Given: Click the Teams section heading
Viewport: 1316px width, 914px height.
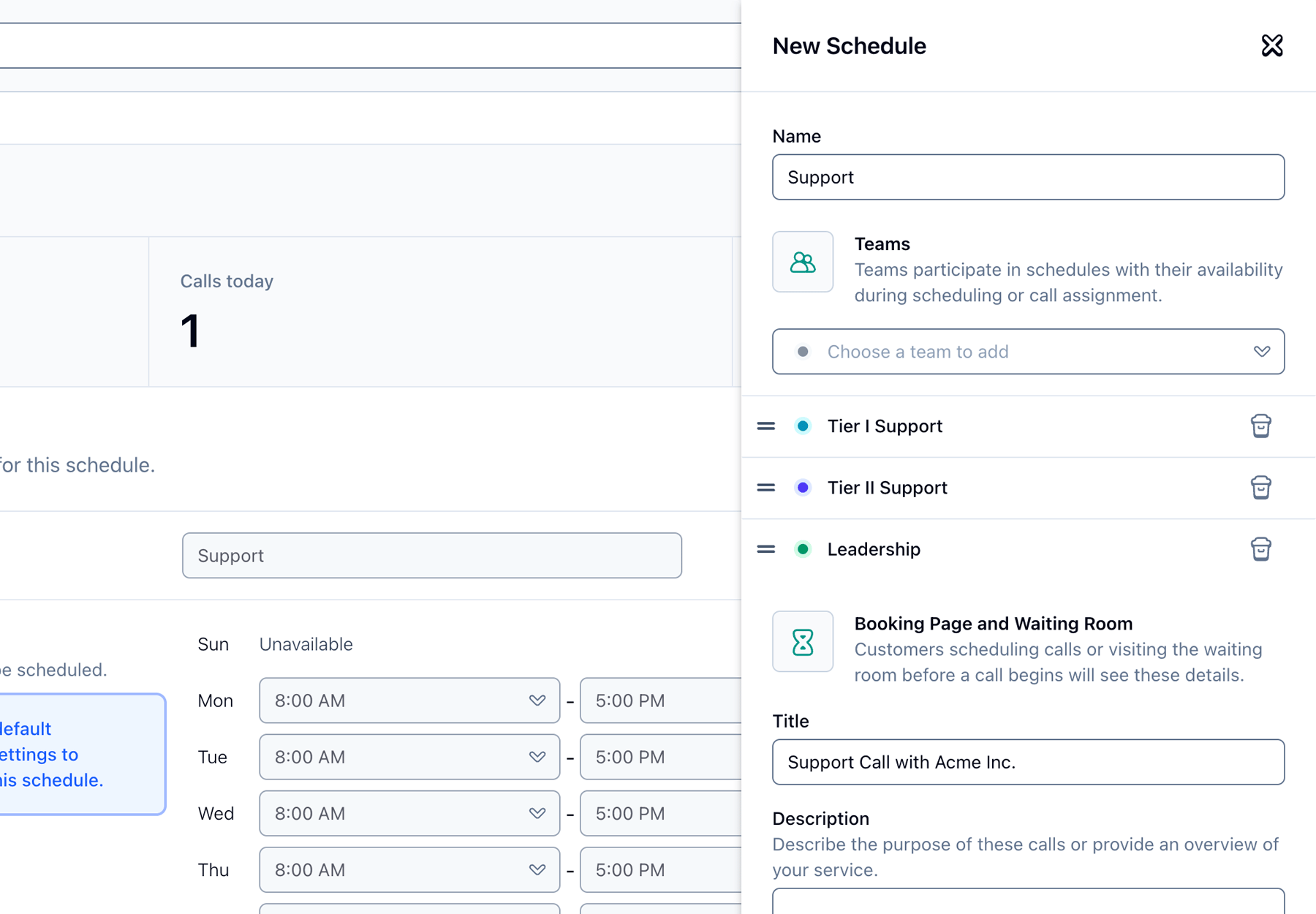Looking at the screenshot, I should [882, 244].
